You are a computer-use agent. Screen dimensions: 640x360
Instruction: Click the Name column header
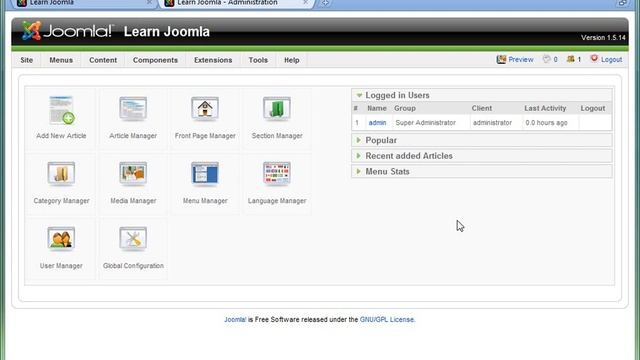[x=377, y=108]
